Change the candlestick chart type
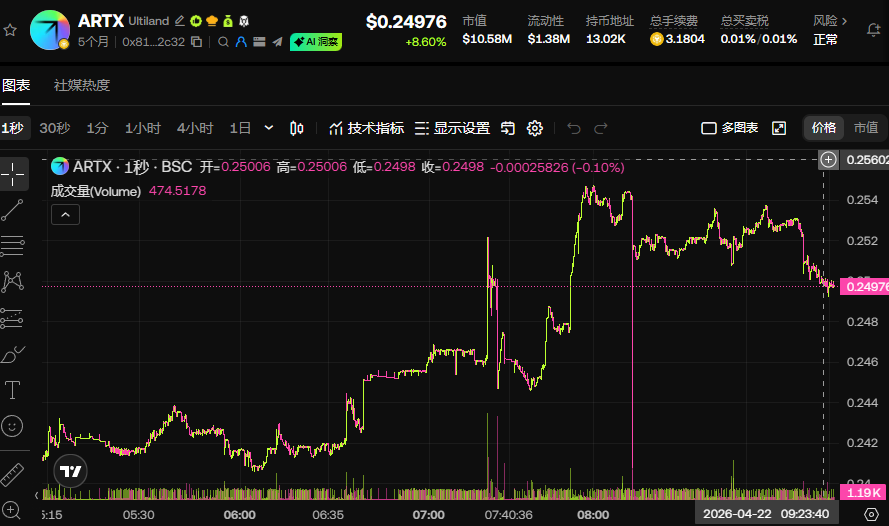 pos(297,128)
